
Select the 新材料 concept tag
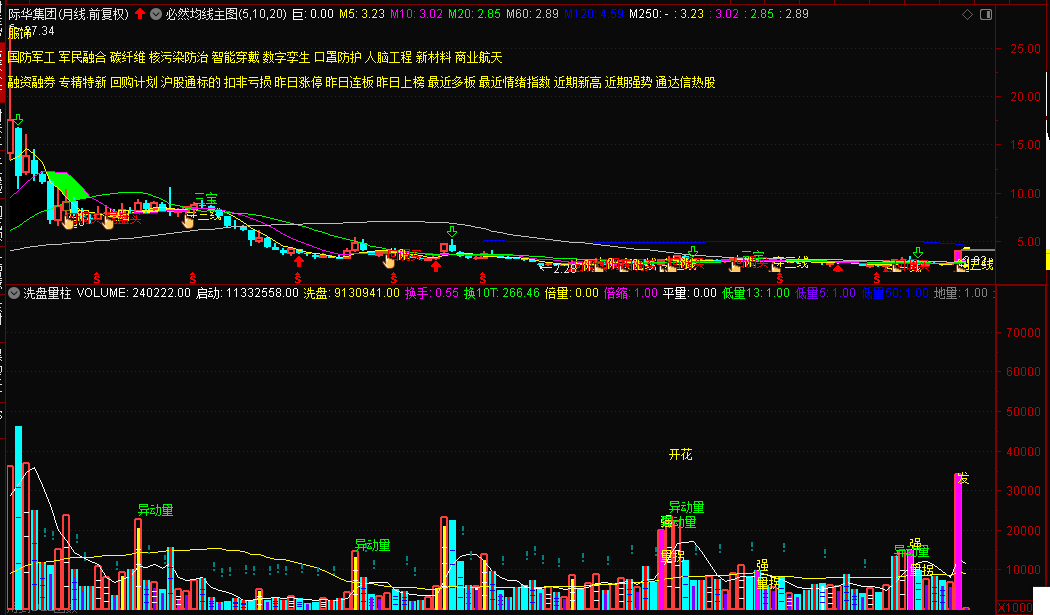point(433,58)
